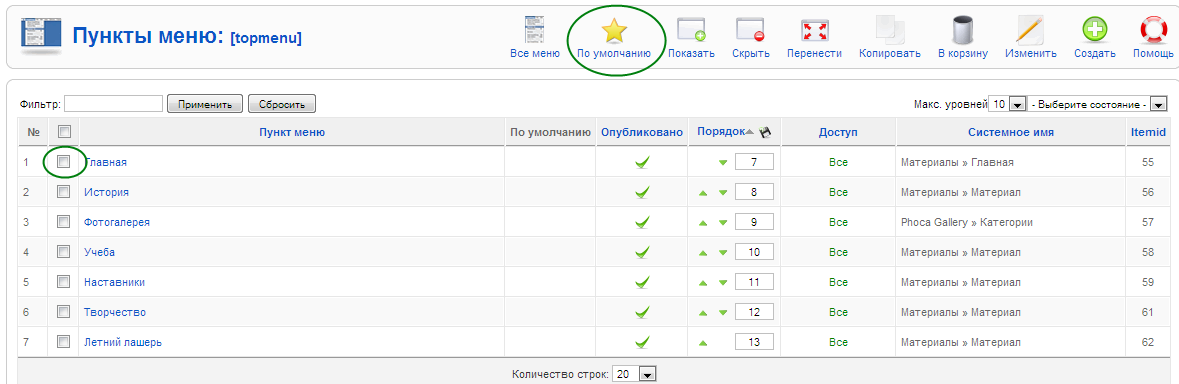Click the Применить filter button
The width and height of the screenshot is (1179, 384).
point(205,104)
